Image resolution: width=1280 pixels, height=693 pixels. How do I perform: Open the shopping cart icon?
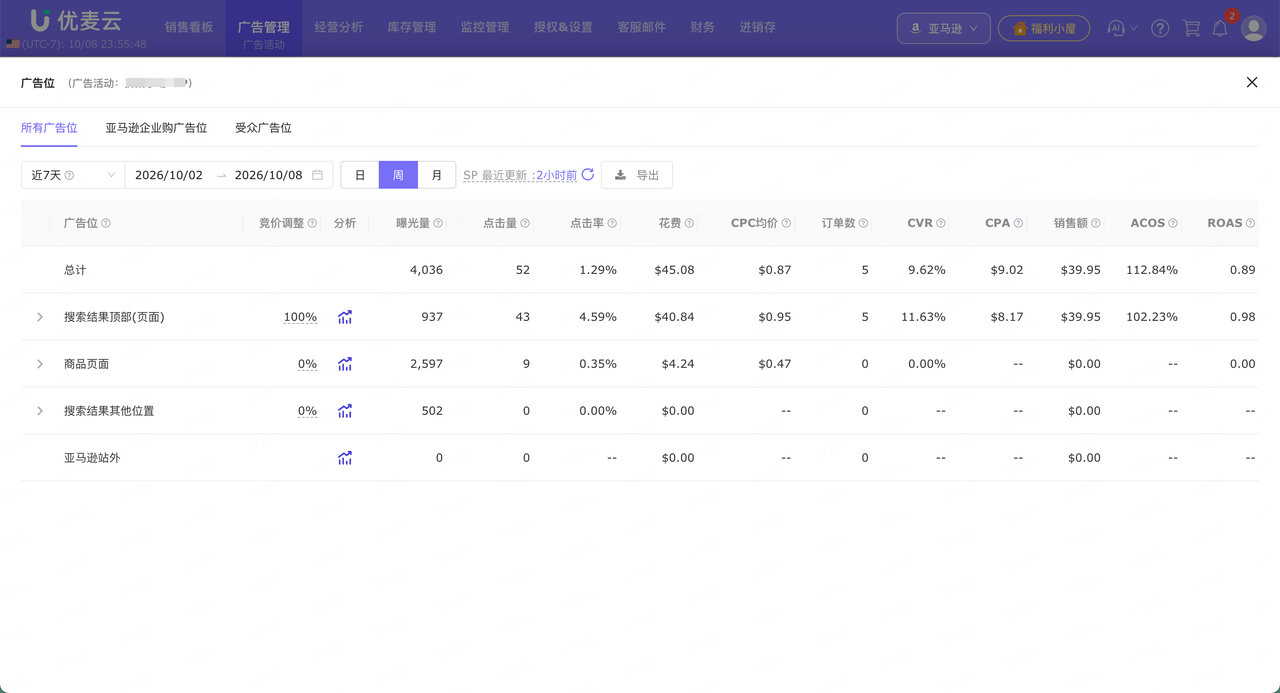tap(1191, 29)
